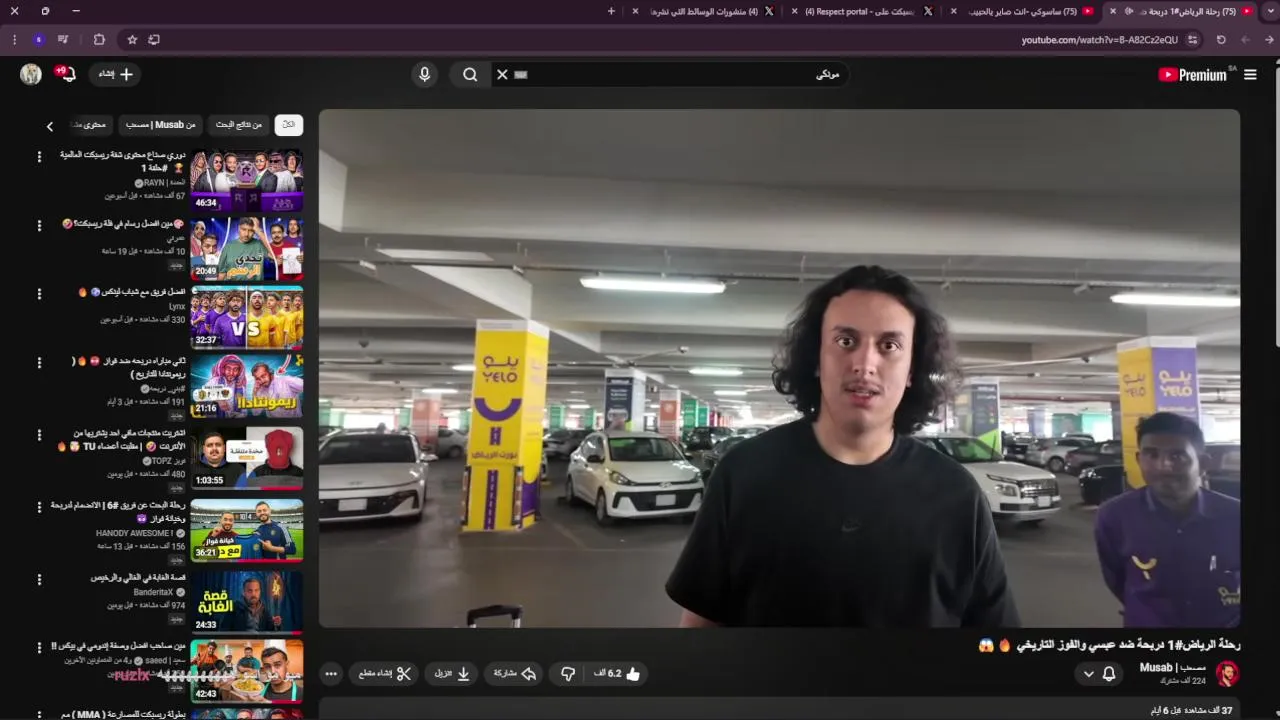Image resolution: width=1280 pixels, height=720 pixels.
Task: Select the 'من Musab | مصعب' filter chip
Action: point(160,125)
